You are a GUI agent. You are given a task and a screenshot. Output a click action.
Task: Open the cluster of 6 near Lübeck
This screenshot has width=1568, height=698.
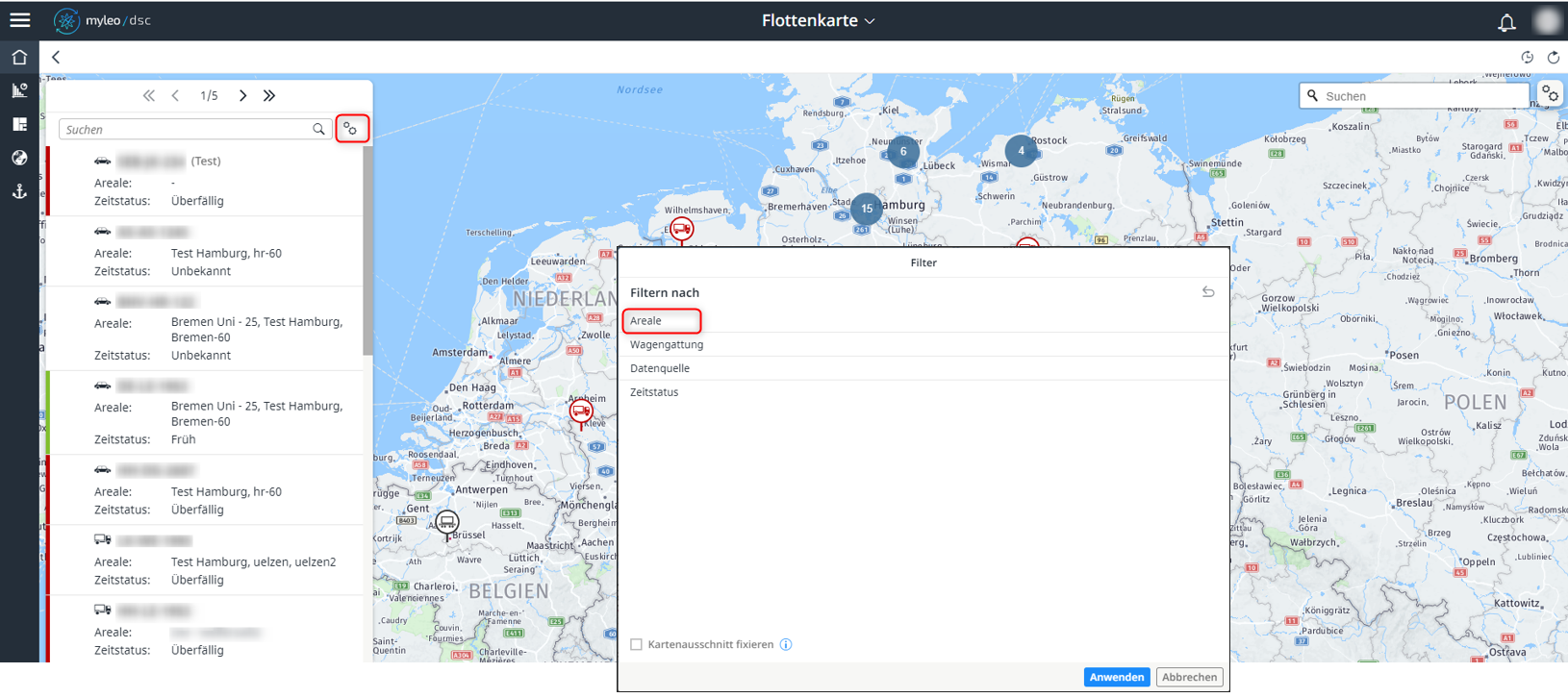(x=902, y=151)
